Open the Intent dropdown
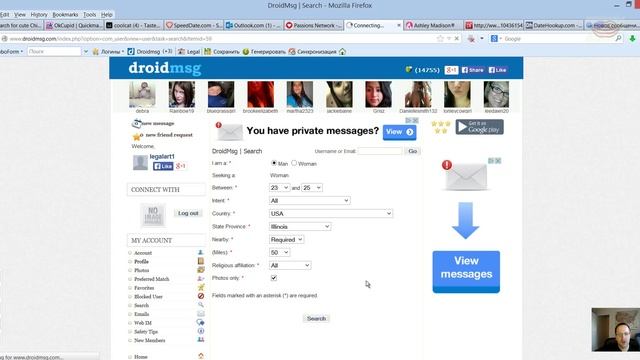The height and width of the screenshot is (360, 640). coord(309,200)
